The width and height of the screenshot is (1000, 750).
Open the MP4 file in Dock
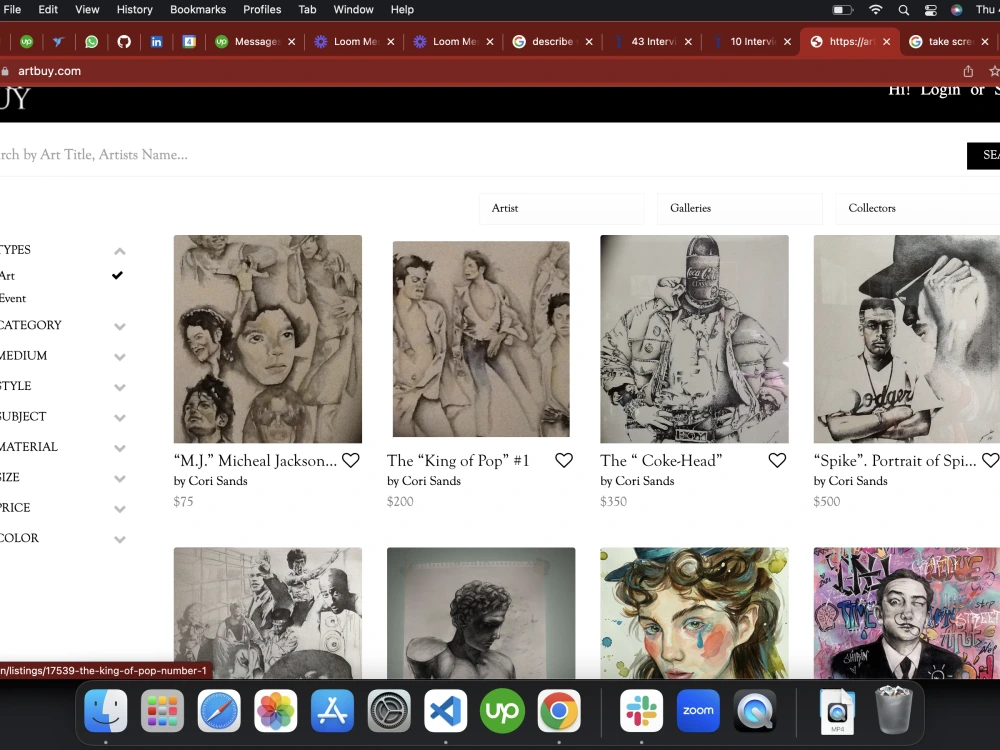point(837,711)
